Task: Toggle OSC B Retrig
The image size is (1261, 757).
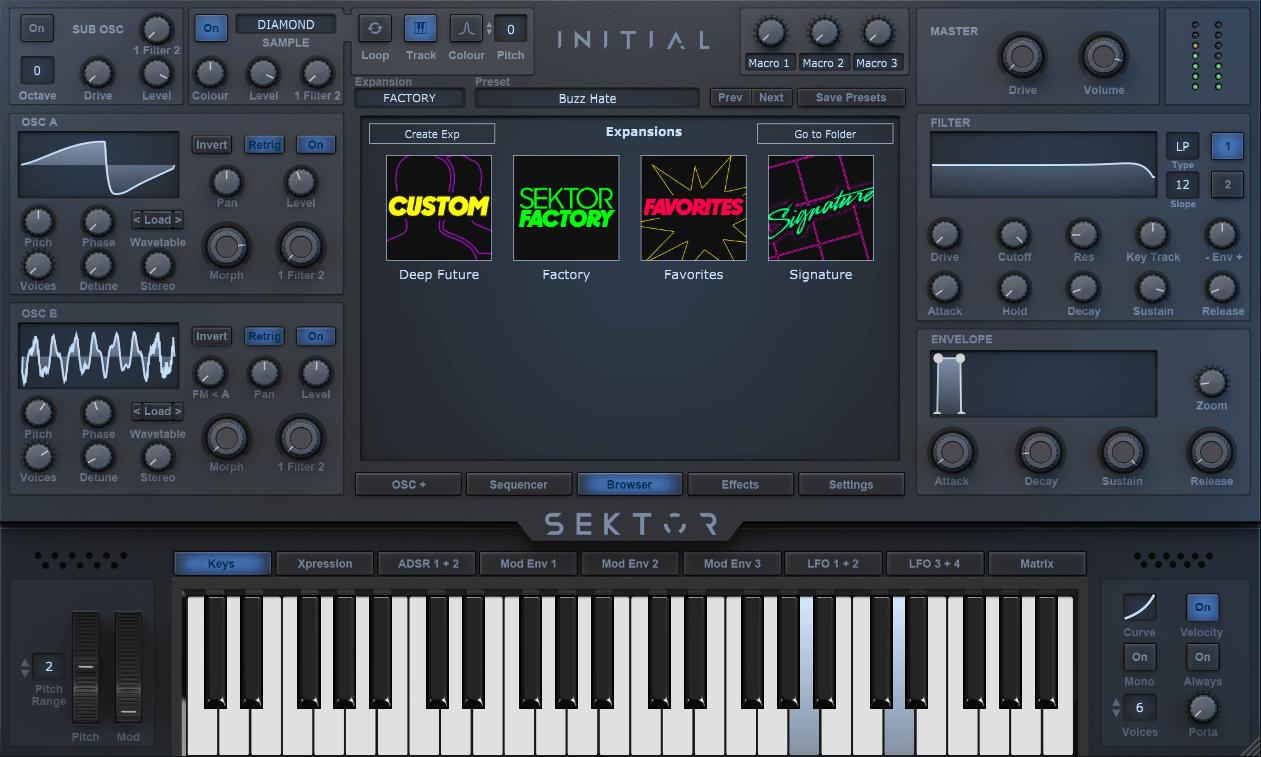Action: [265, 337]
